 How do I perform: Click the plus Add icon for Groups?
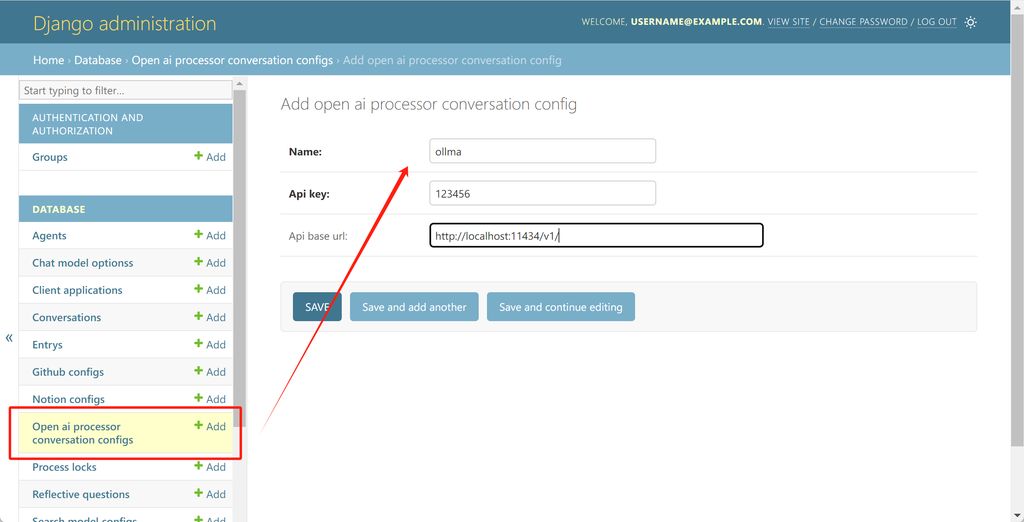210,157
